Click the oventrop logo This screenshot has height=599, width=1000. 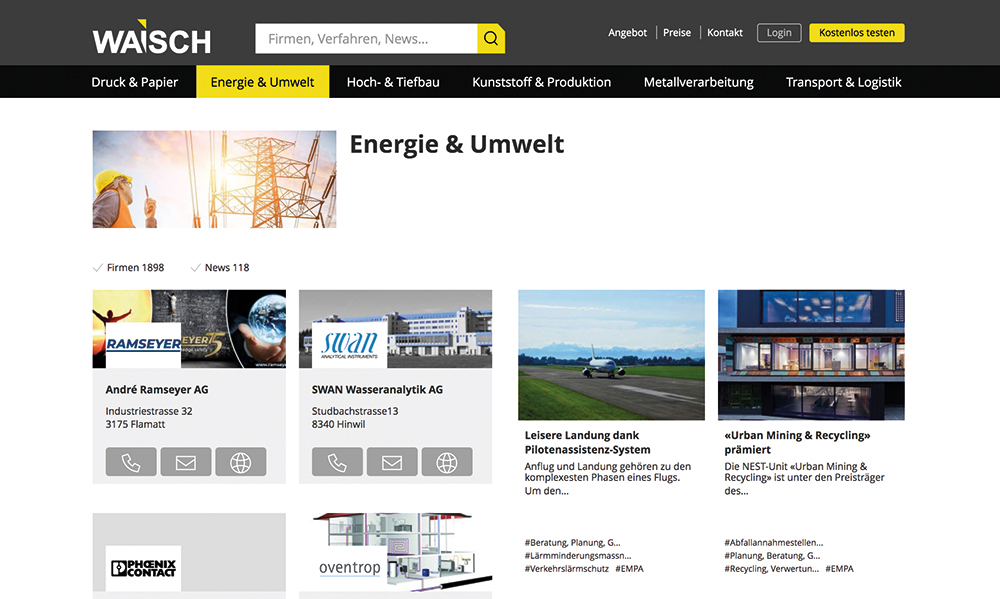click(349, 567)
